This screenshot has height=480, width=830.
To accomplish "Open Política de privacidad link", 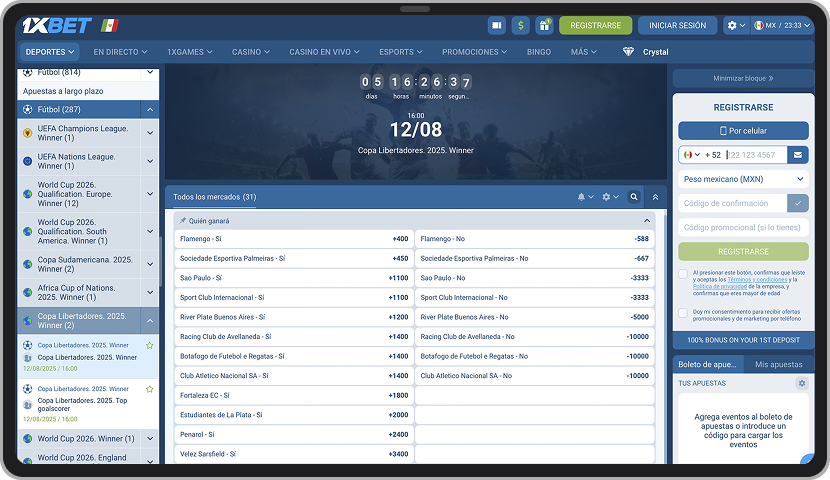I will point(720,286).
